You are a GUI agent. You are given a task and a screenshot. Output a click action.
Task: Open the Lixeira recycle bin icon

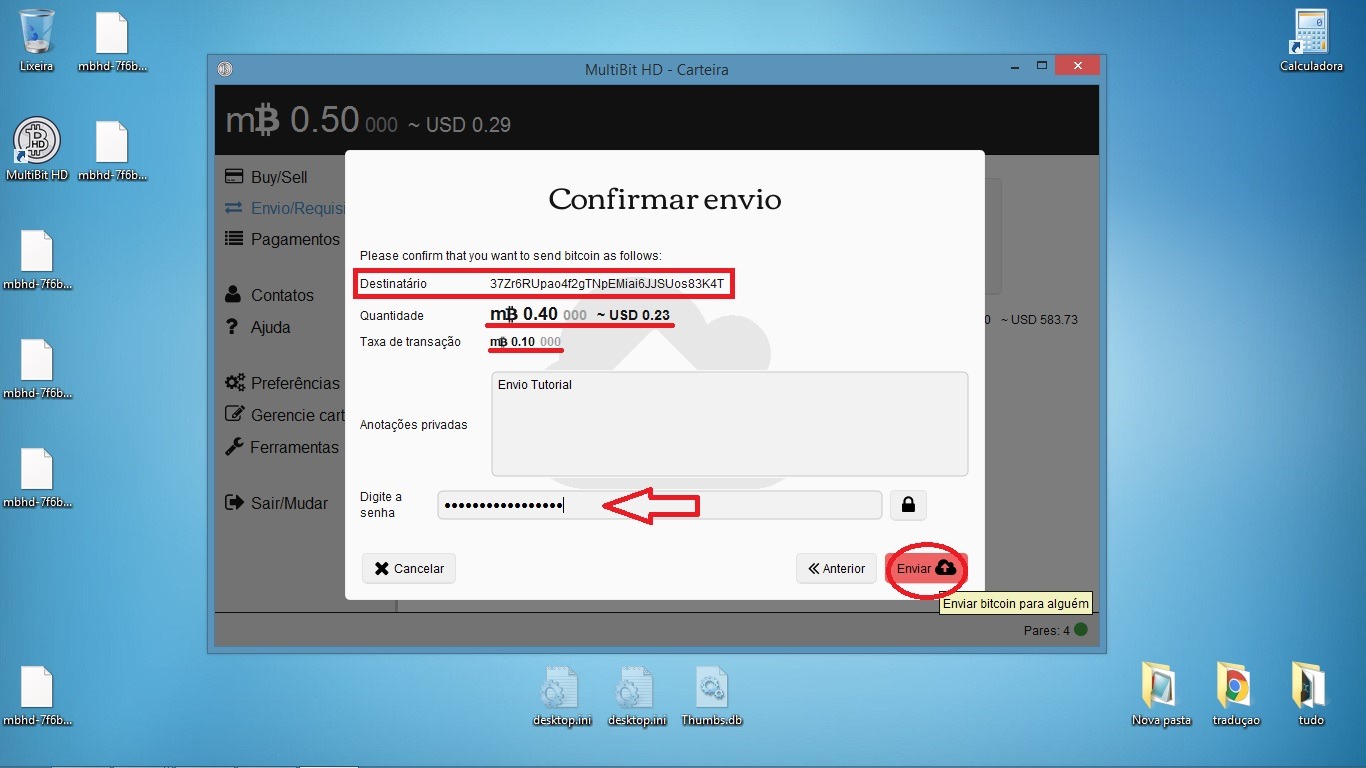click(37, 33)
